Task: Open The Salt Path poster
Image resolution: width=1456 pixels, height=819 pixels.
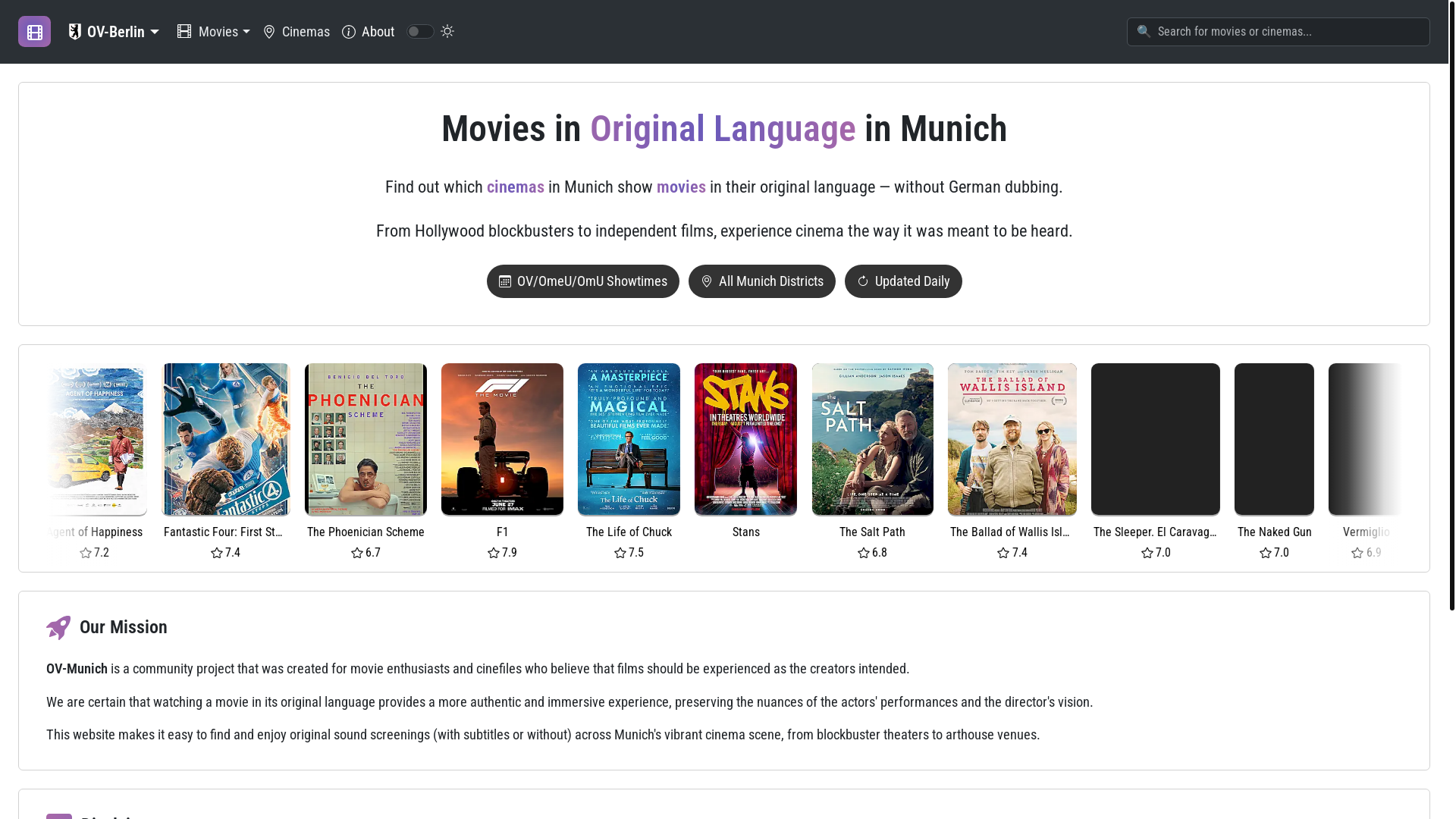Action: [x=873, y=440]
